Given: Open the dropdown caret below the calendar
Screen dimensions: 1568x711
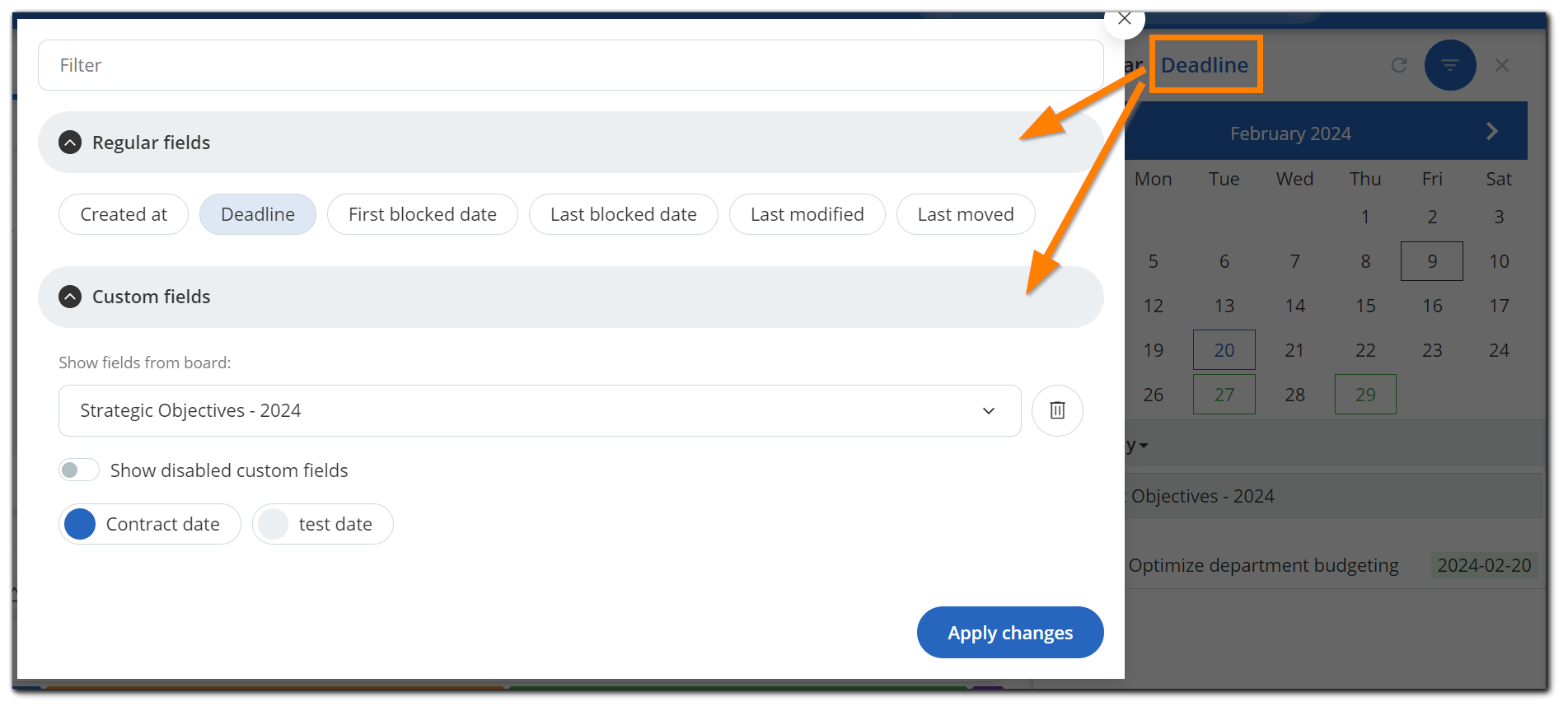Looking at the screenshot, I should [1142, 446].
